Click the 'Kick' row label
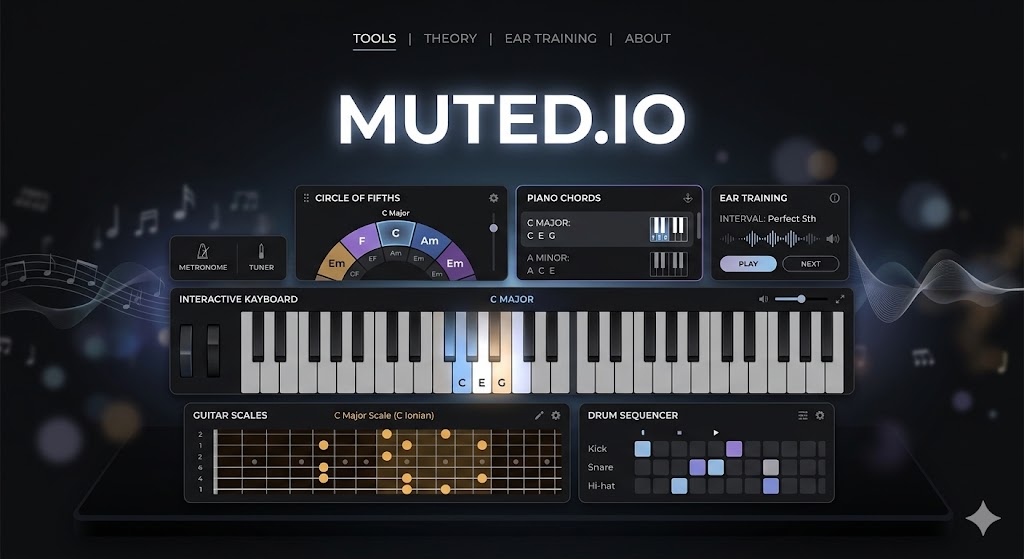Image resolution: width=1024 pixels, height=559 pixels. (x=597, y=449)
